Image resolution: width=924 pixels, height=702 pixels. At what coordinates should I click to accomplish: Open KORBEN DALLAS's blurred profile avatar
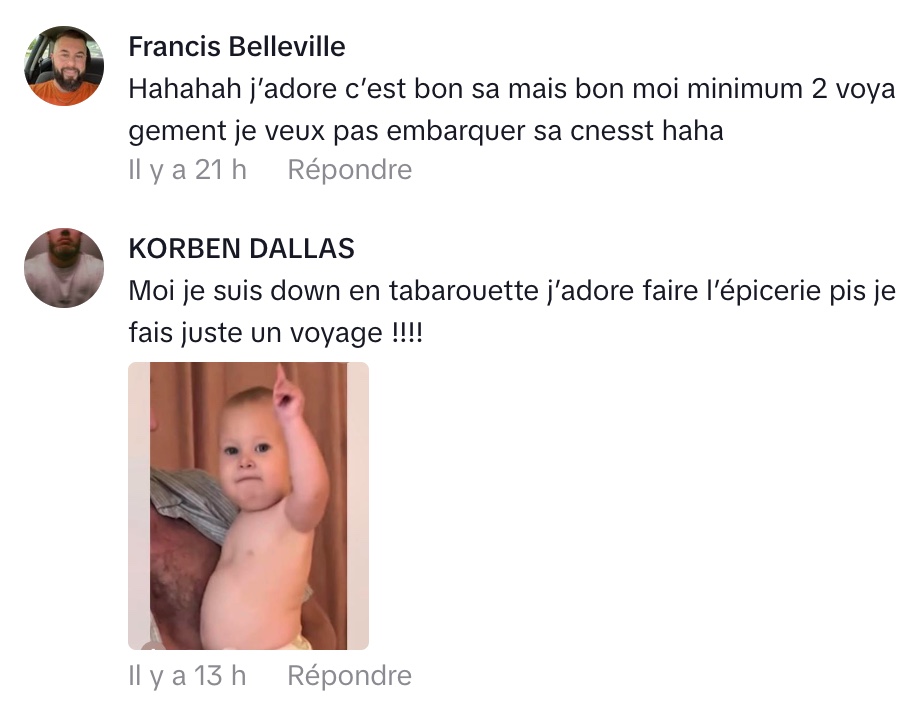[64, 268]
